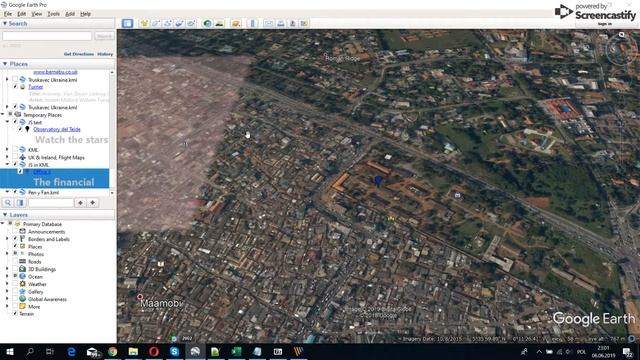Enable the UK & Ireland, Flight Maps checkbox
Screen dimensions: 640x360
(x=15, y=157)
